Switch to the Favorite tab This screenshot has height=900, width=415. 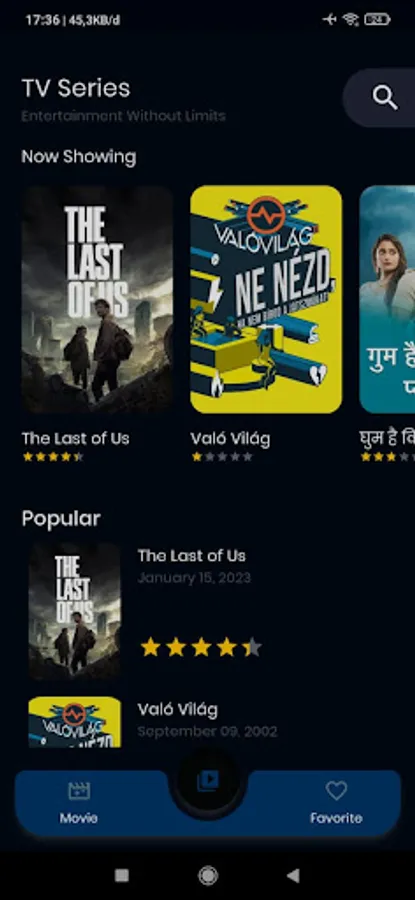(x=336, y=802)
